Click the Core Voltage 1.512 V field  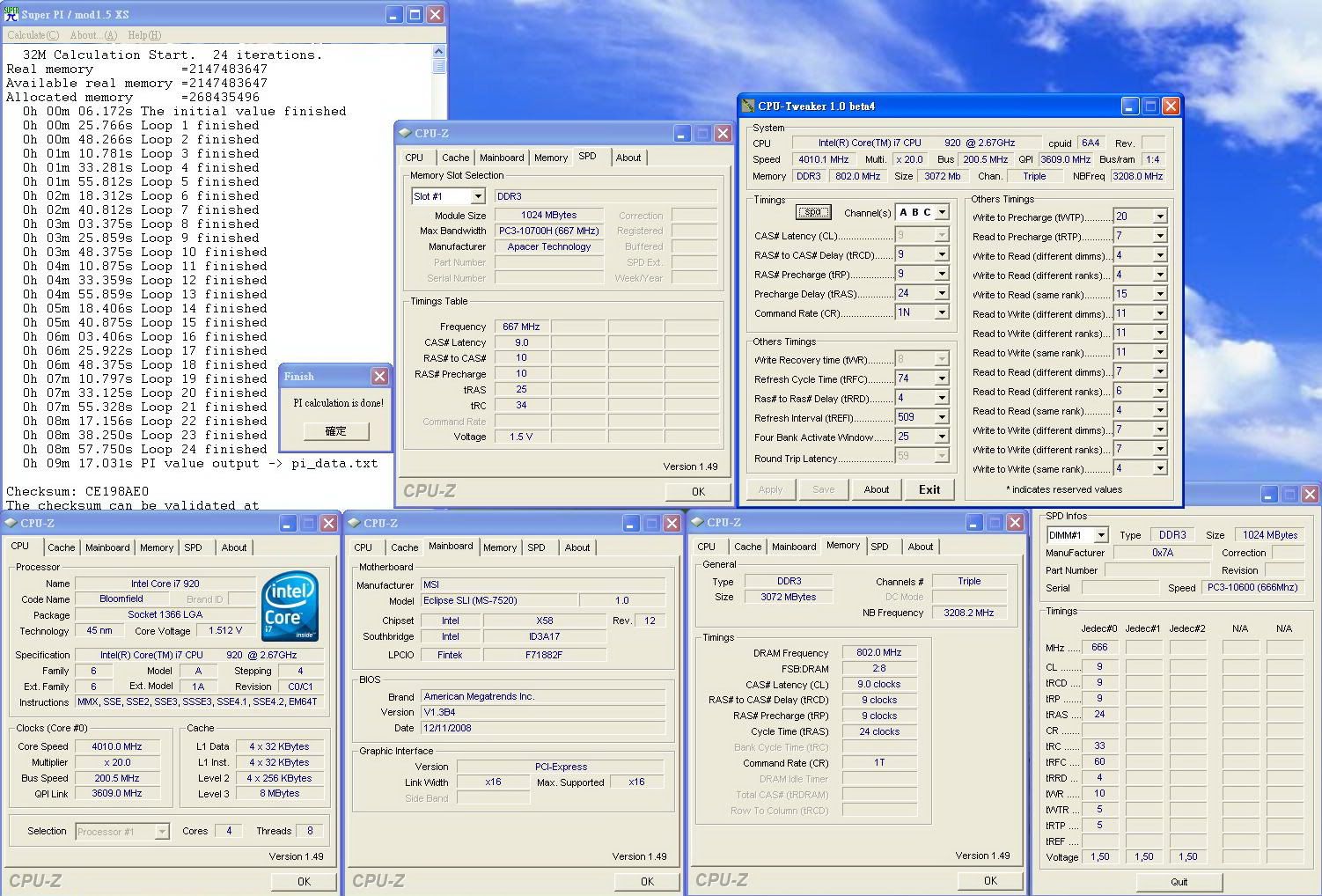pyautogui.click(x=225, y=630)
